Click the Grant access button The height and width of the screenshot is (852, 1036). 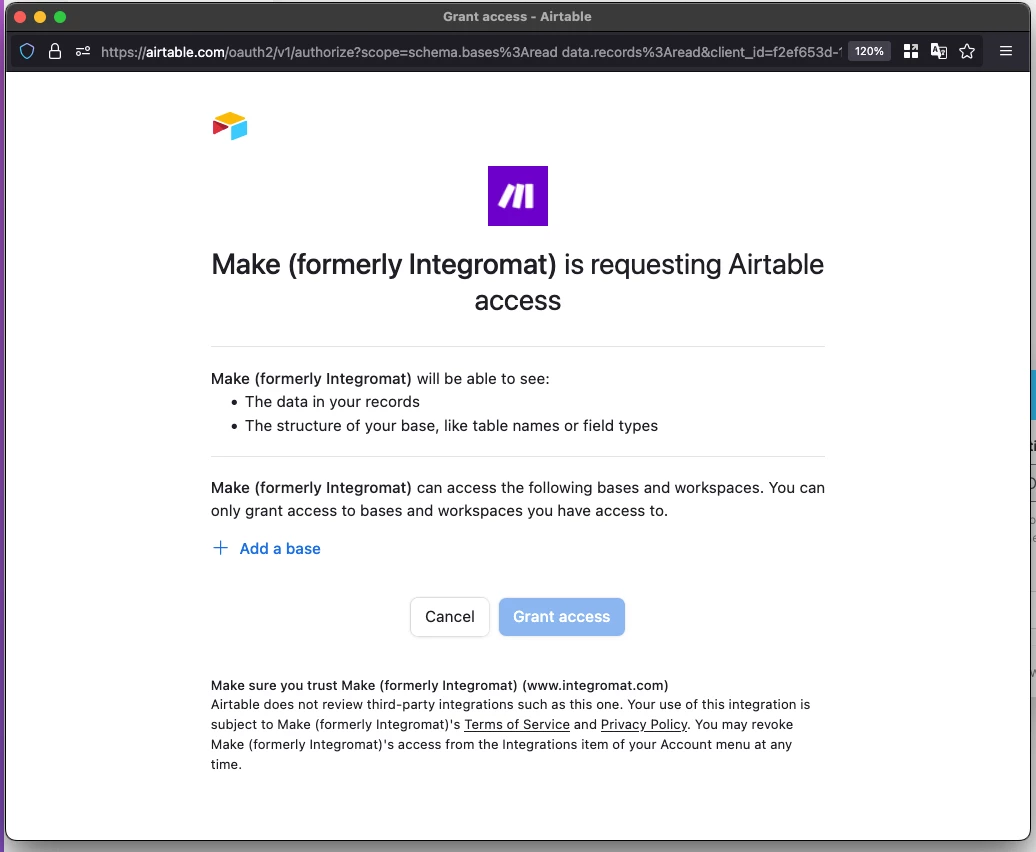562,617
